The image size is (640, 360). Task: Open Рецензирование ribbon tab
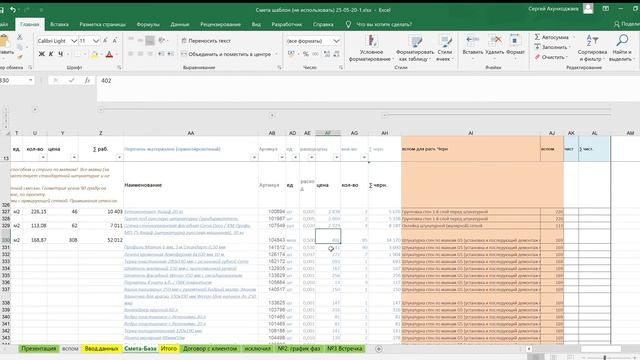(220, 24)
